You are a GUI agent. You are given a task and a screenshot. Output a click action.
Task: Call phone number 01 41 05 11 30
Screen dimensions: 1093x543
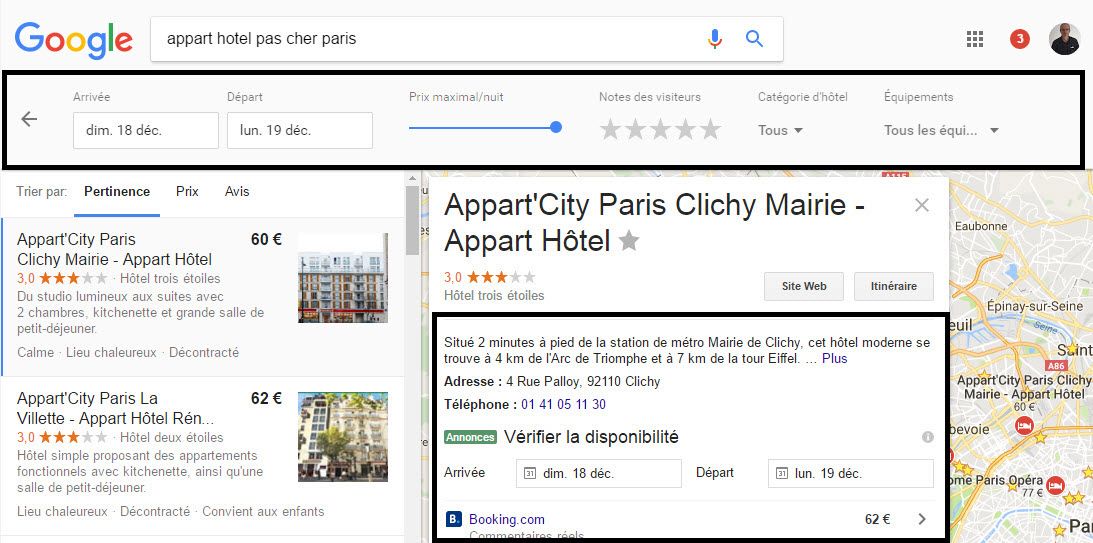pos(563,404)
